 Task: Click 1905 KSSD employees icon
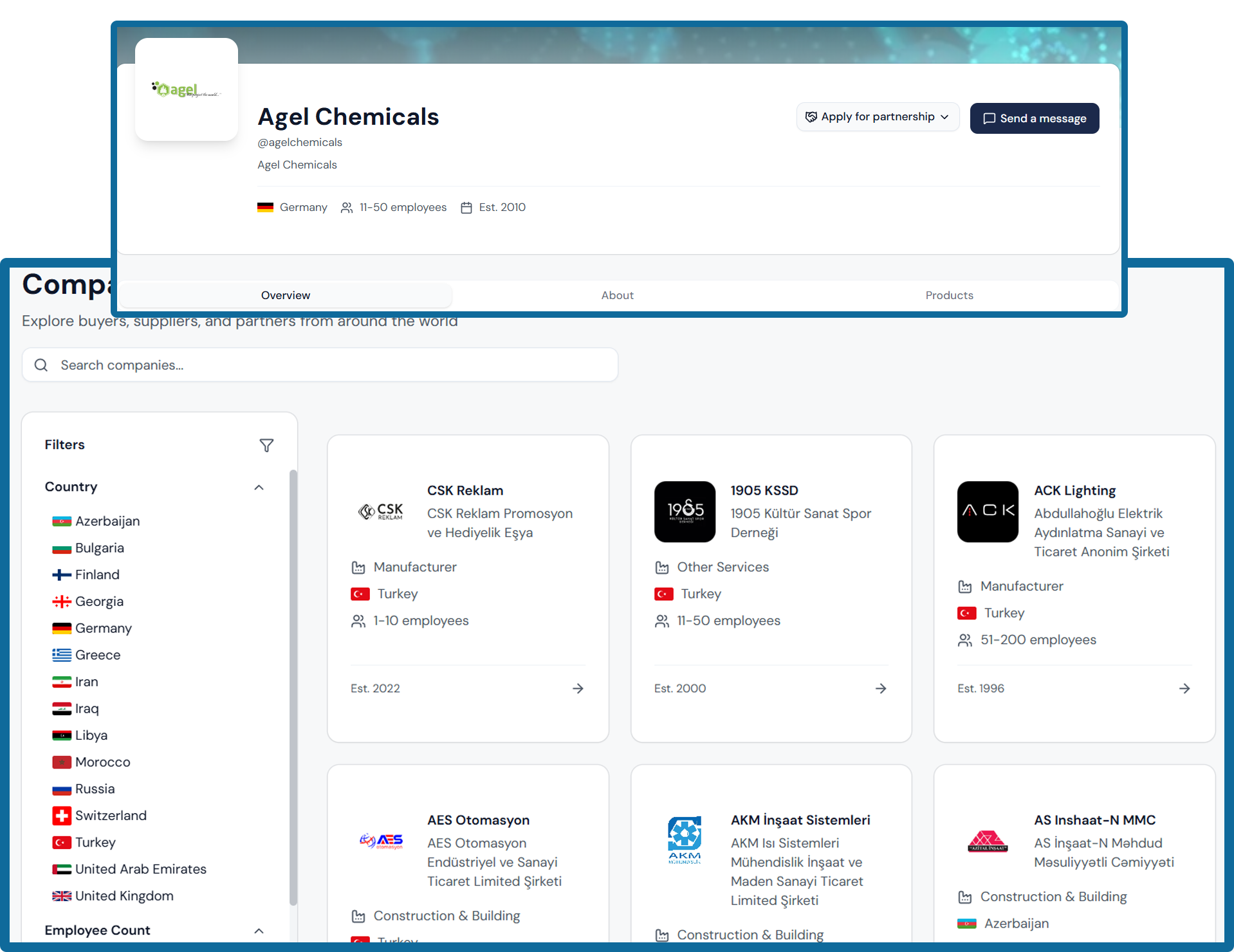point(661,621)
